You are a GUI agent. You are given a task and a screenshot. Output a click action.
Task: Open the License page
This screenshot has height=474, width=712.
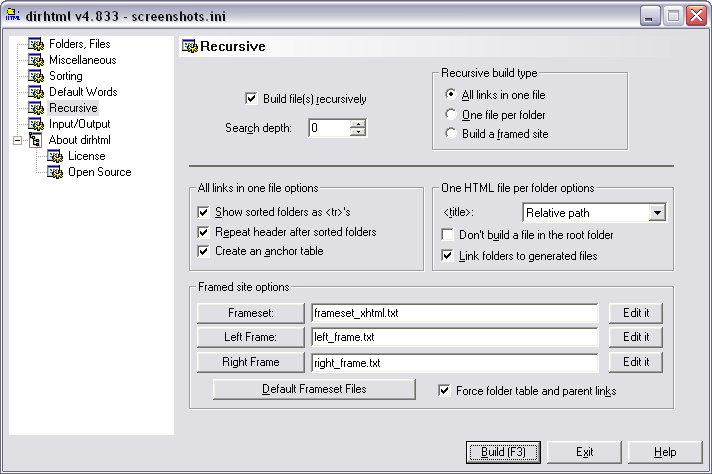click(87, 156)
